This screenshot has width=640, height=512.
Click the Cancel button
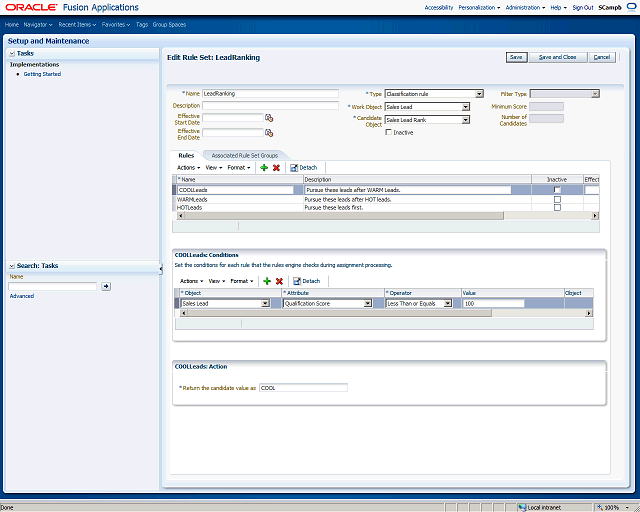(x=602, y=57)
